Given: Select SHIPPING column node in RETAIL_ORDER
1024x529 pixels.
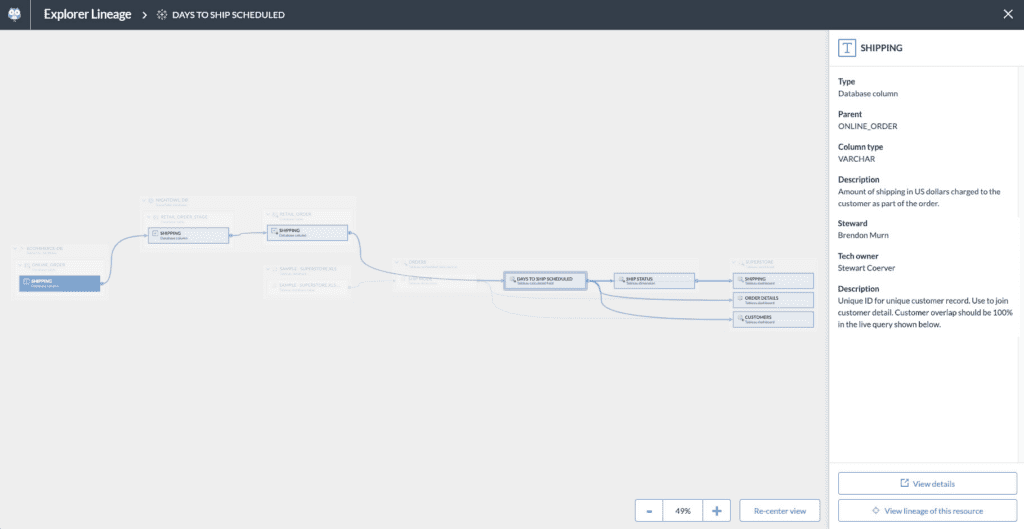Looking at the screenshot, I should coord(307,232).
